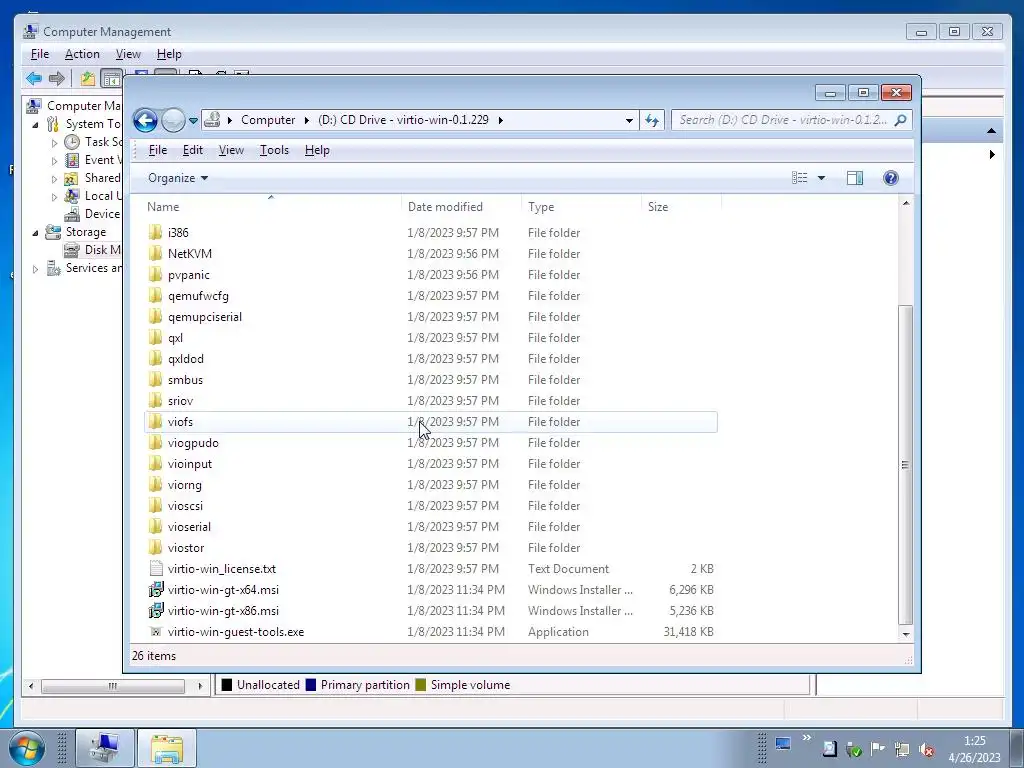This screenshot has width=1024, height=768.
Task: Click Computer Management up-level folder toolbar icon
Action: point(88,79)
